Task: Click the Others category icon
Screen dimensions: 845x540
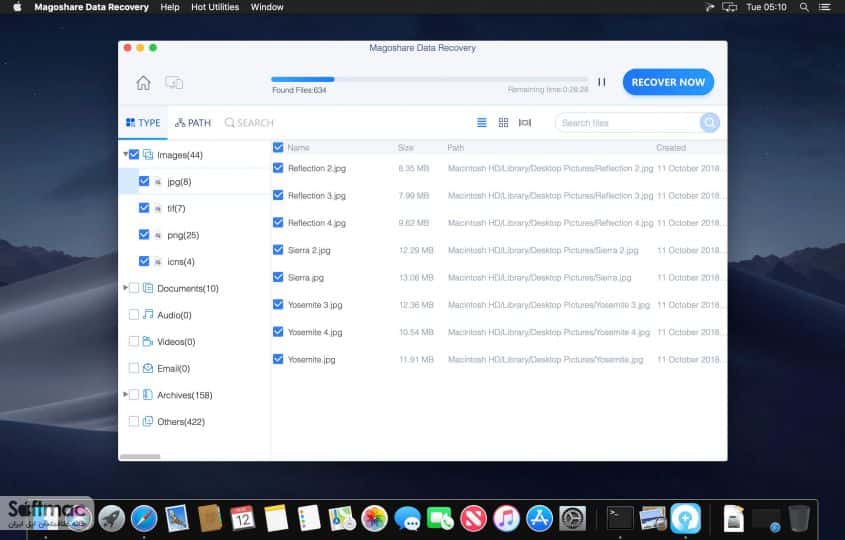Action: coord(148,421)
